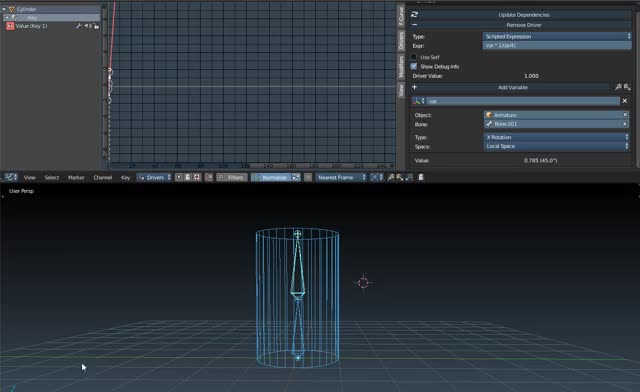Viewport: 640px width, 392px height.
Task: Collapse the Cylinder channel group
Action: click(4, 9)
